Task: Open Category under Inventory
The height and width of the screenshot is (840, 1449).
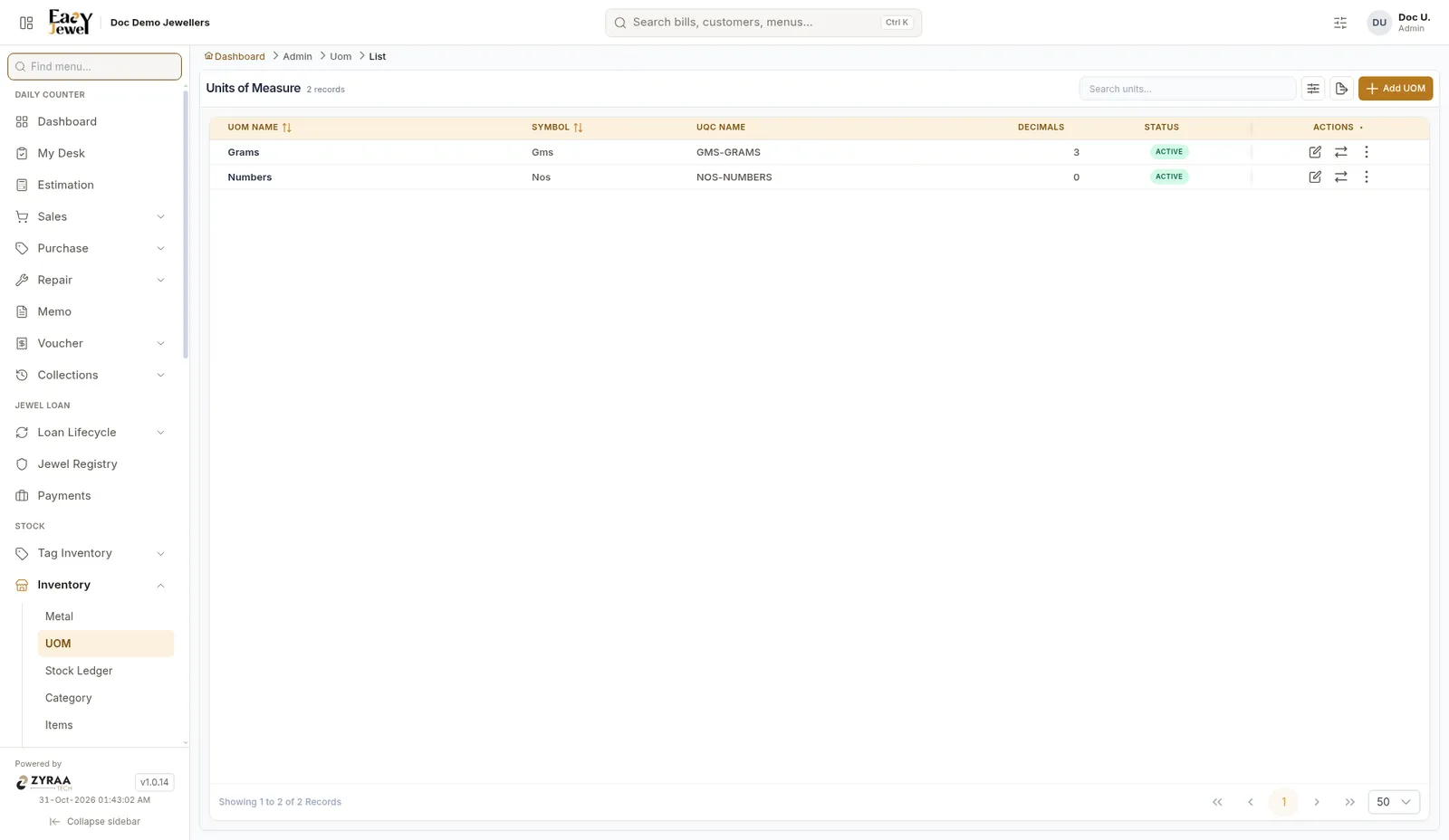Action: (105, 698)
